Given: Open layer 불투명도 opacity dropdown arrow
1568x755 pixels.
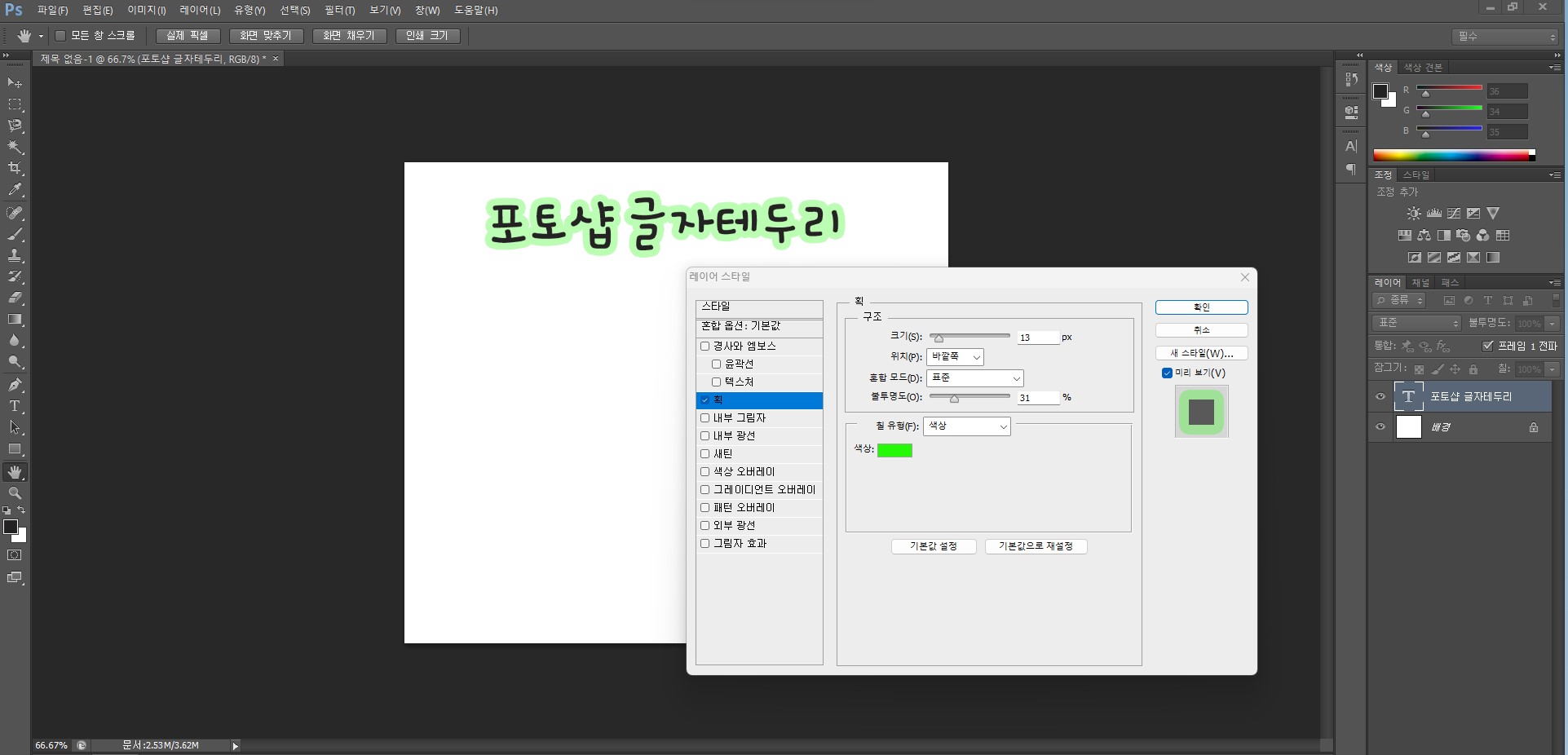Looking at the screenshot, I should click(1553, 324).
